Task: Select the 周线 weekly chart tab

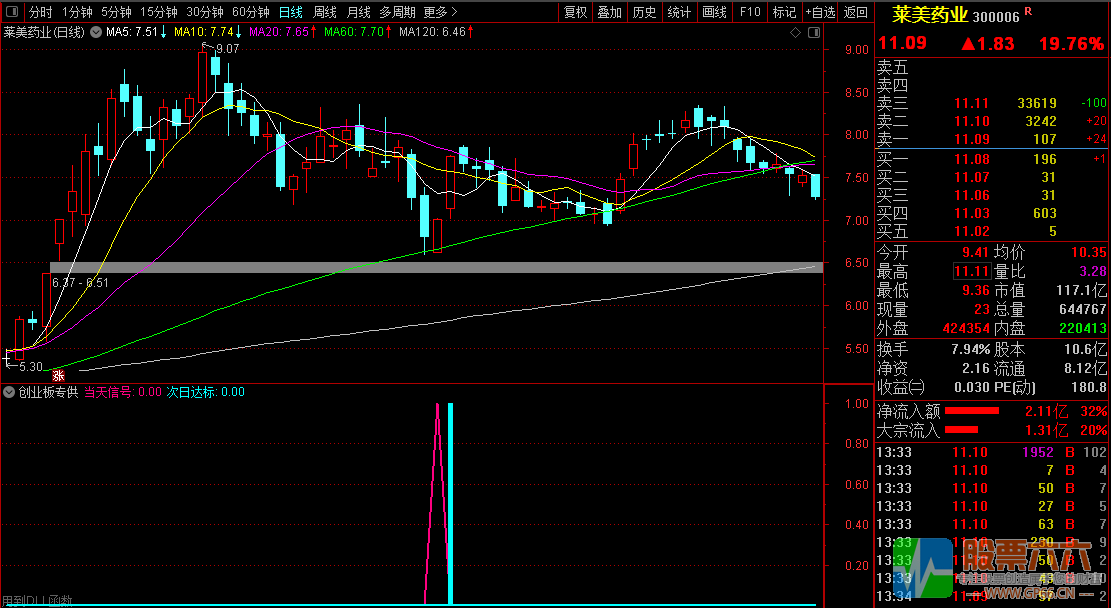Action: tap(324, 12)
